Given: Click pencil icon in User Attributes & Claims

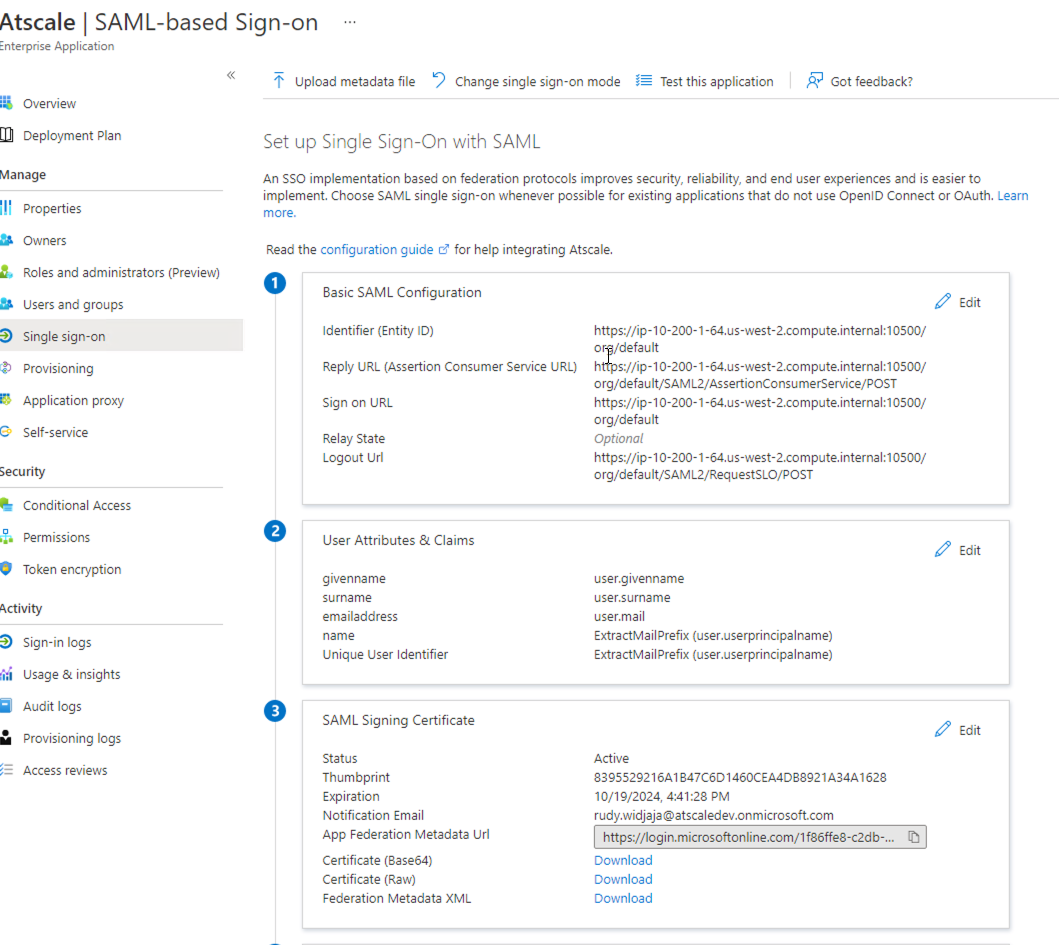Looking at the screenshot, I should (943, 549).
